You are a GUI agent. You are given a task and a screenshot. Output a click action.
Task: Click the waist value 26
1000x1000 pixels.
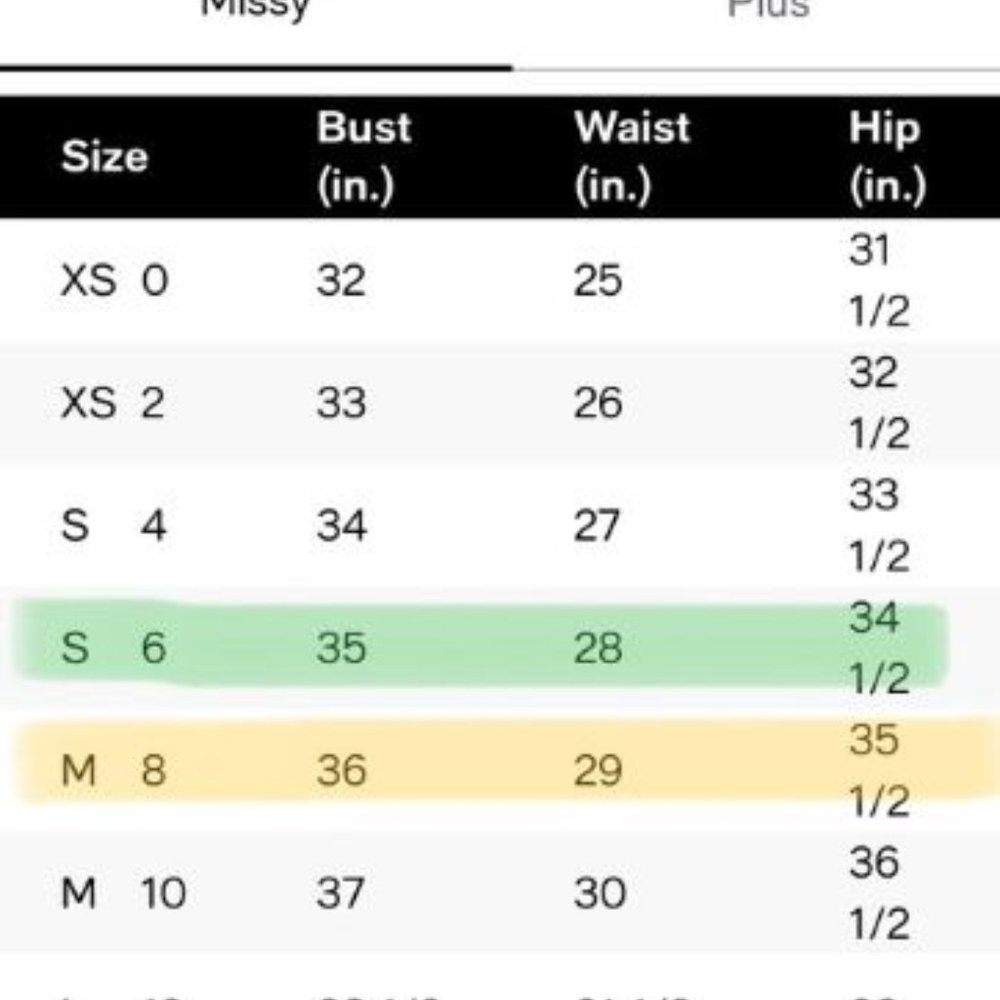click(598, 404)
